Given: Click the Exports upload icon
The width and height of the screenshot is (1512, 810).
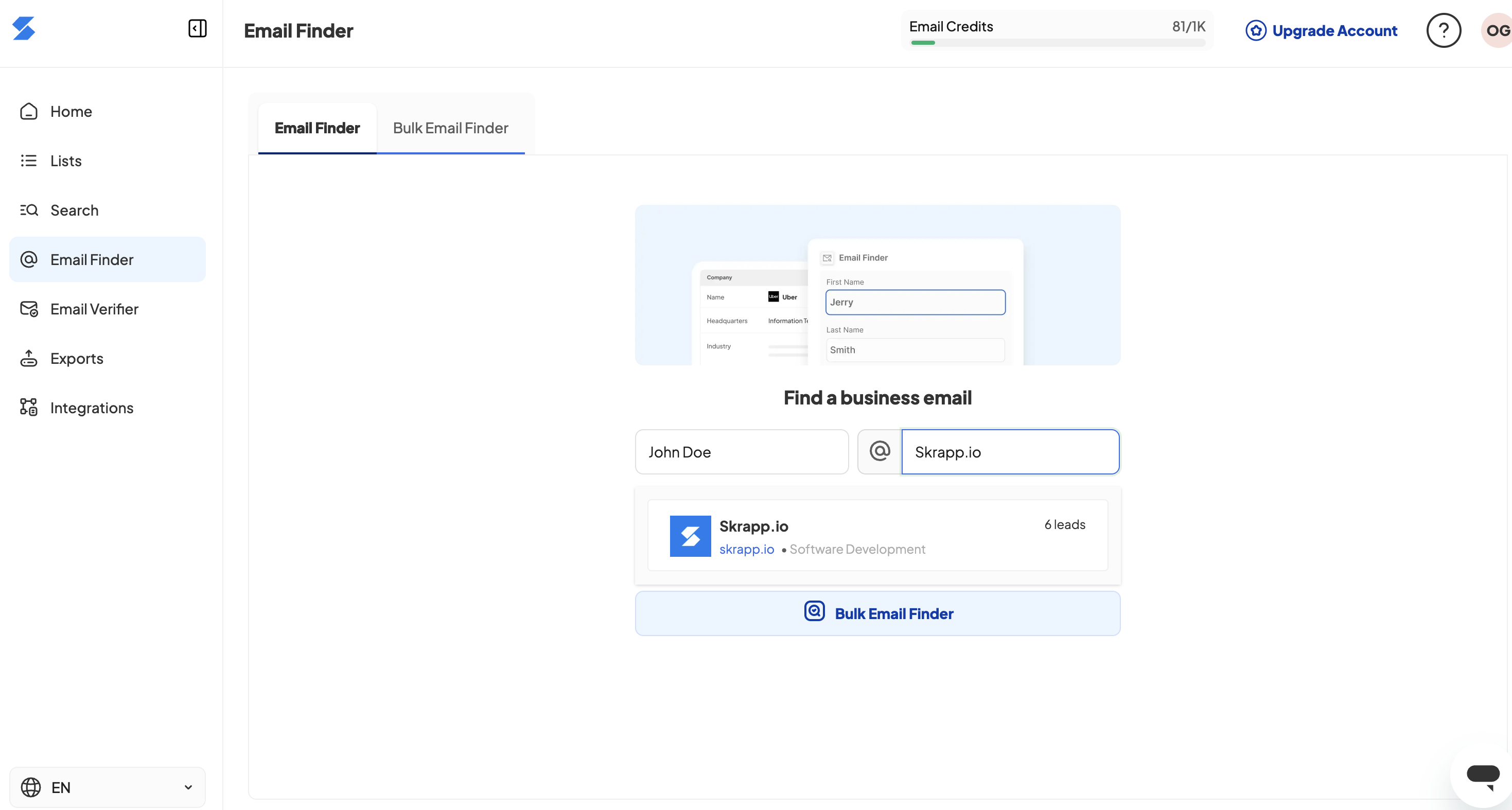Looking at the screenshot, I should click(29, 358).
